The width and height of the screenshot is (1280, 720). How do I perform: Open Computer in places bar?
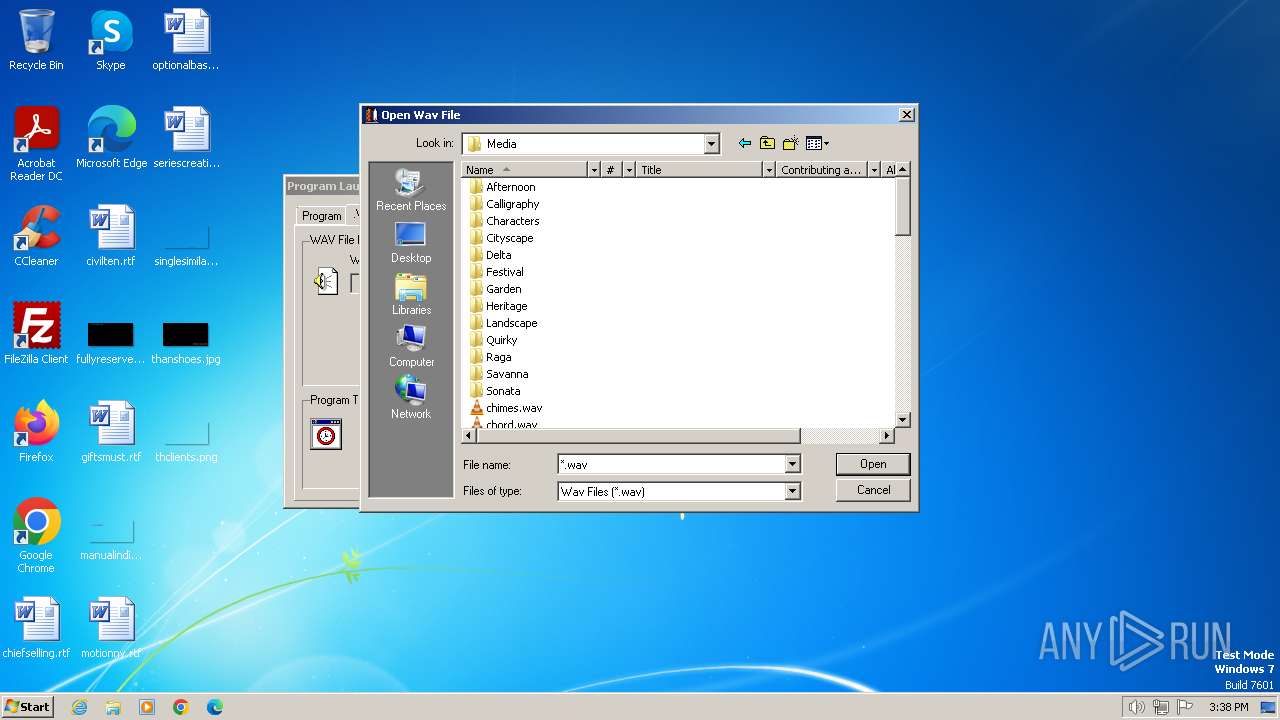(x=411, y=346)
